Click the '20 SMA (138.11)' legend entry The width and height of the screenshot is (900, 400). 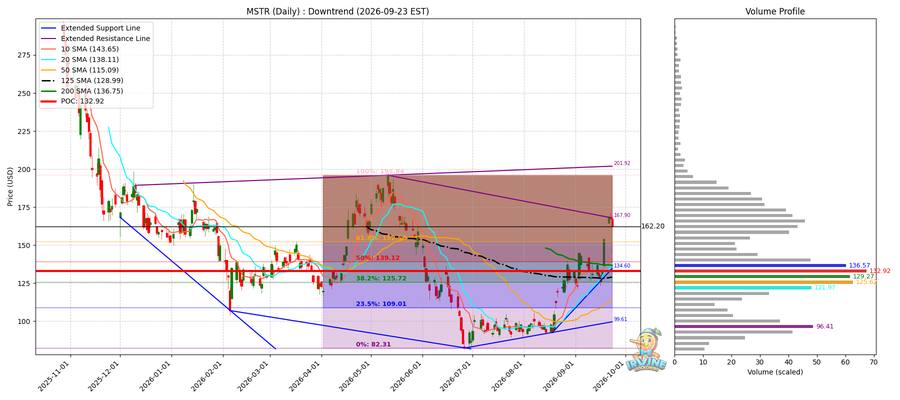79,59
